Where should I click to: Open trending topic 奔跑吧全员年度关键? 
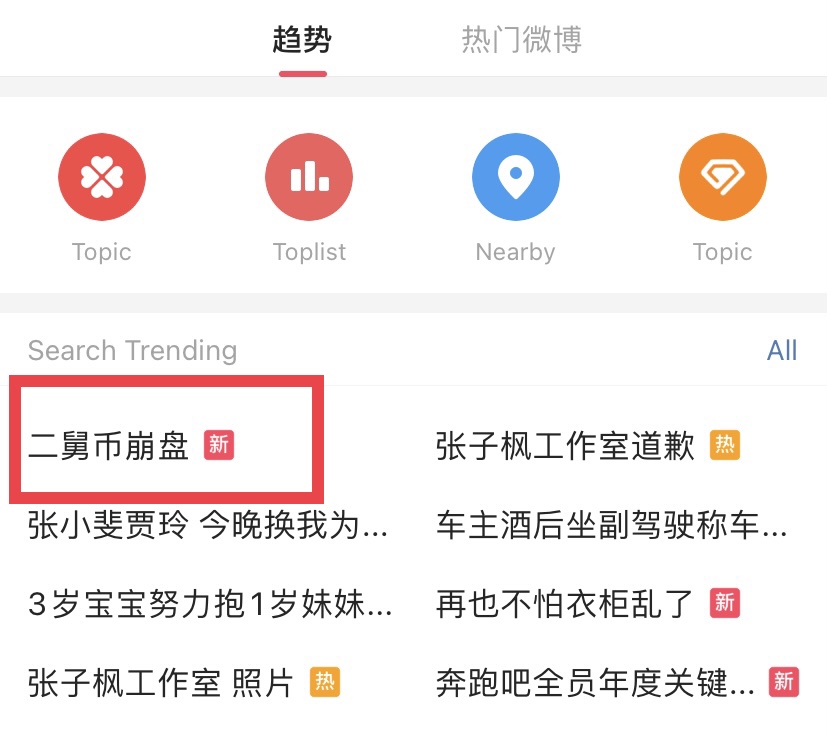(x=595, y=683)
